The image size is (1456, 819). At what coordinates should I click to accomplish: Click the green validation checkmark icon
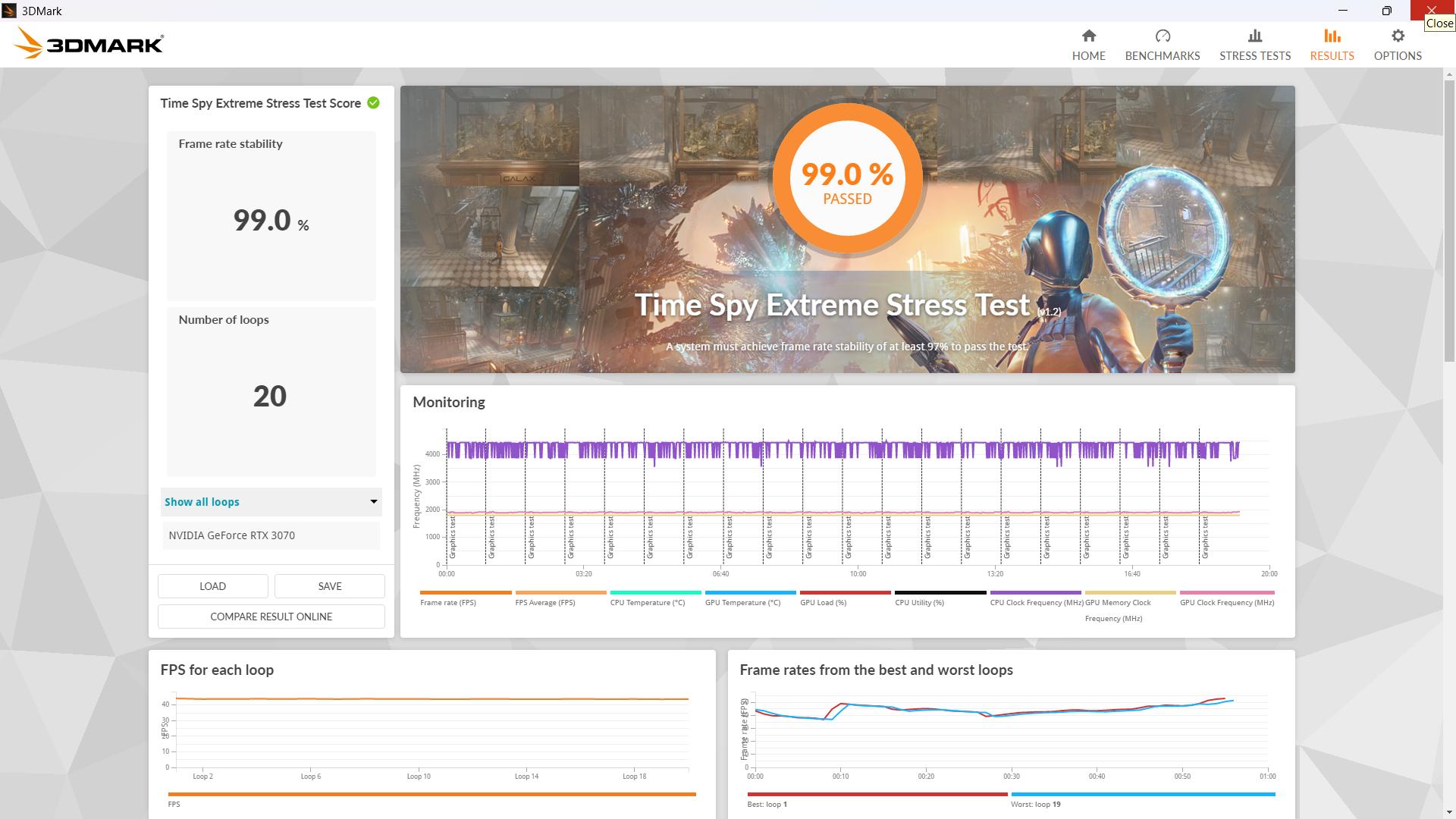click(x=373, y=103)
